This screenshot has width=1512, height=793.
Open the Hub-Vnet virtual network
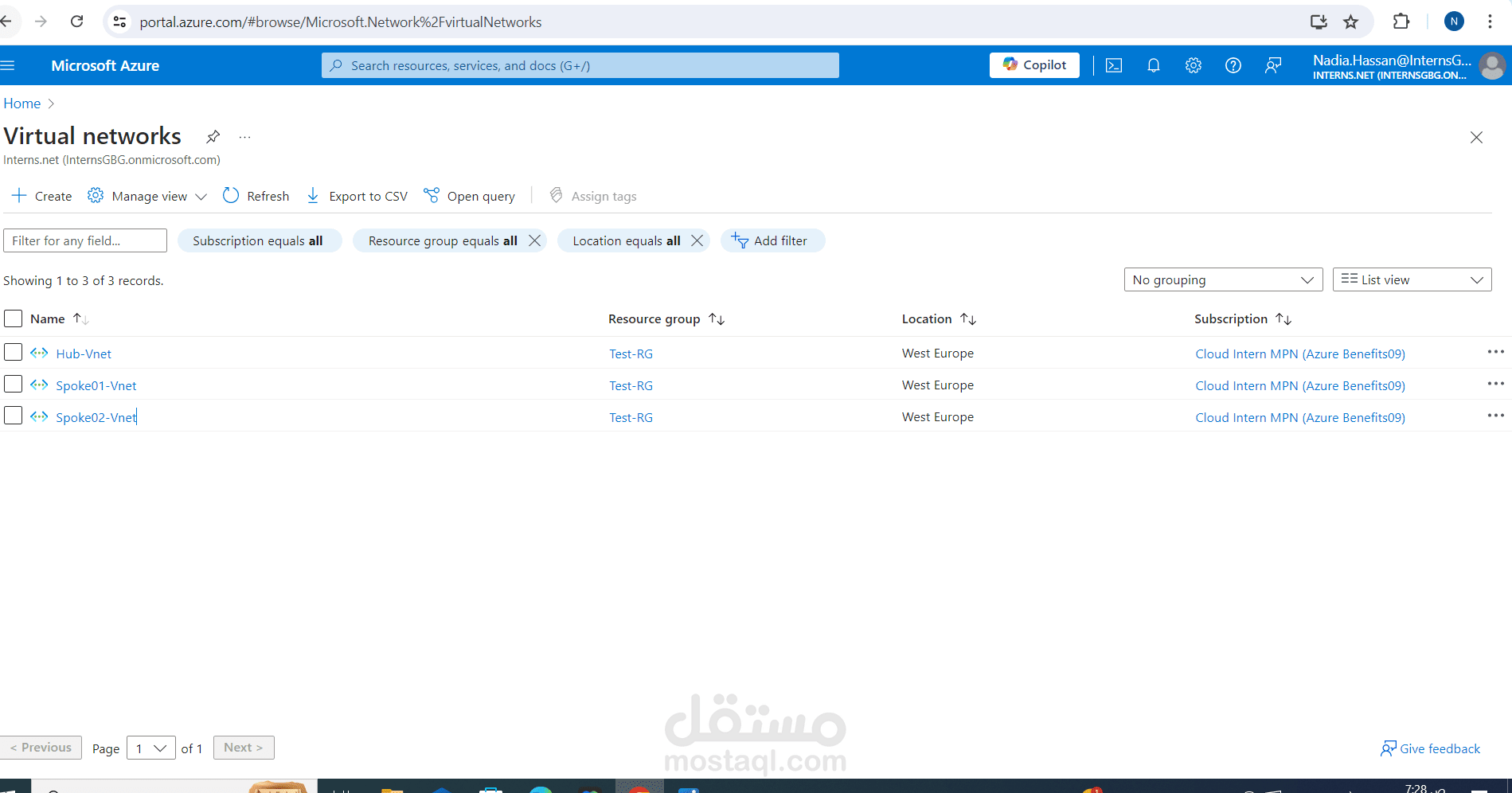[x=84, y=354]
